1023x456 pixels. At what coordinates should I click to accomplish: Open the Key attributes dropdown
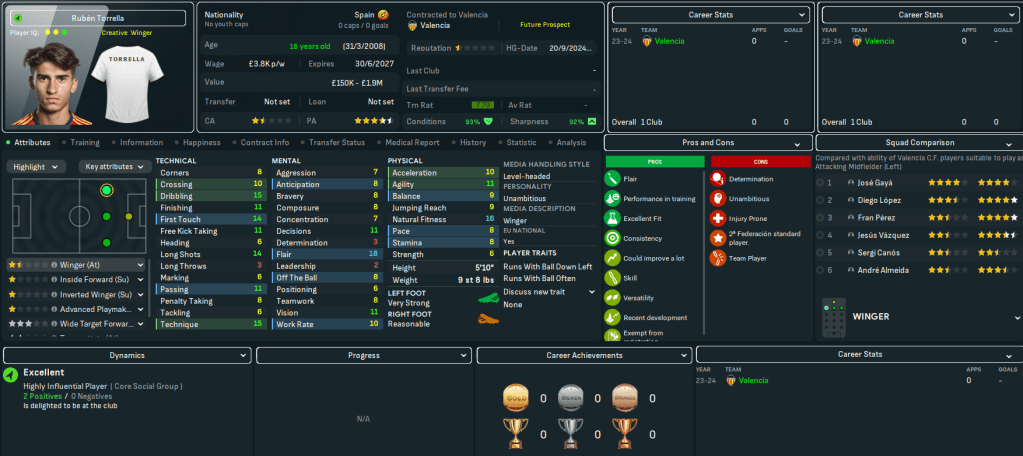(x=112, y=167)
